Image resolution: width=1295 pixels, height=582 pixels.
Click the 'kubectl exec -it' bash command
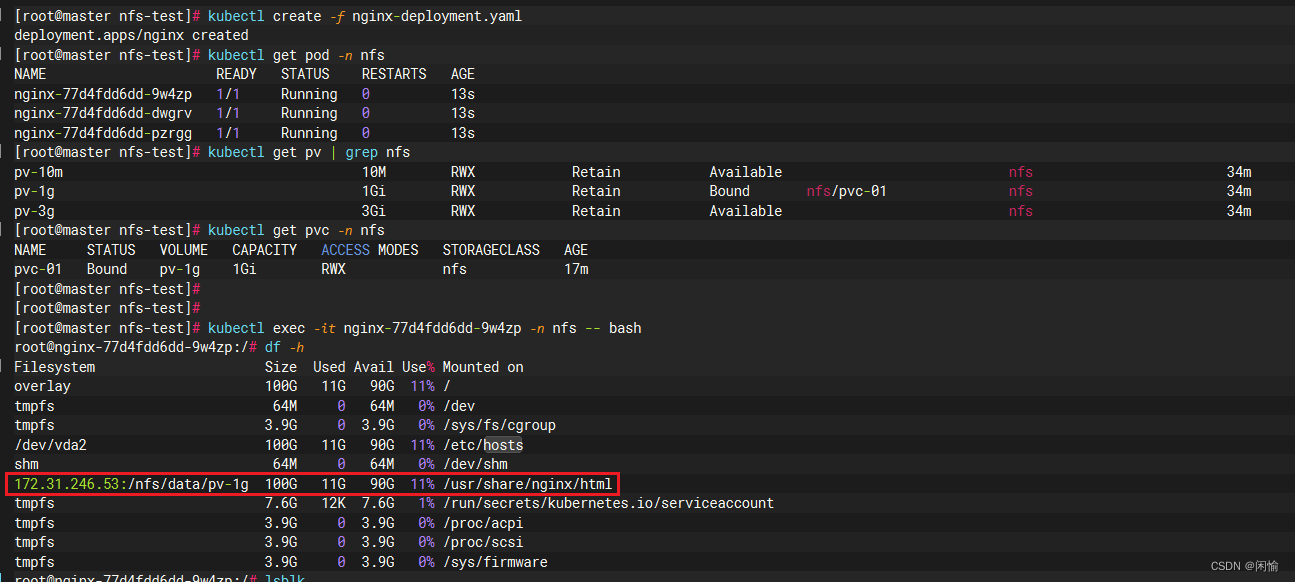point(425,328)
